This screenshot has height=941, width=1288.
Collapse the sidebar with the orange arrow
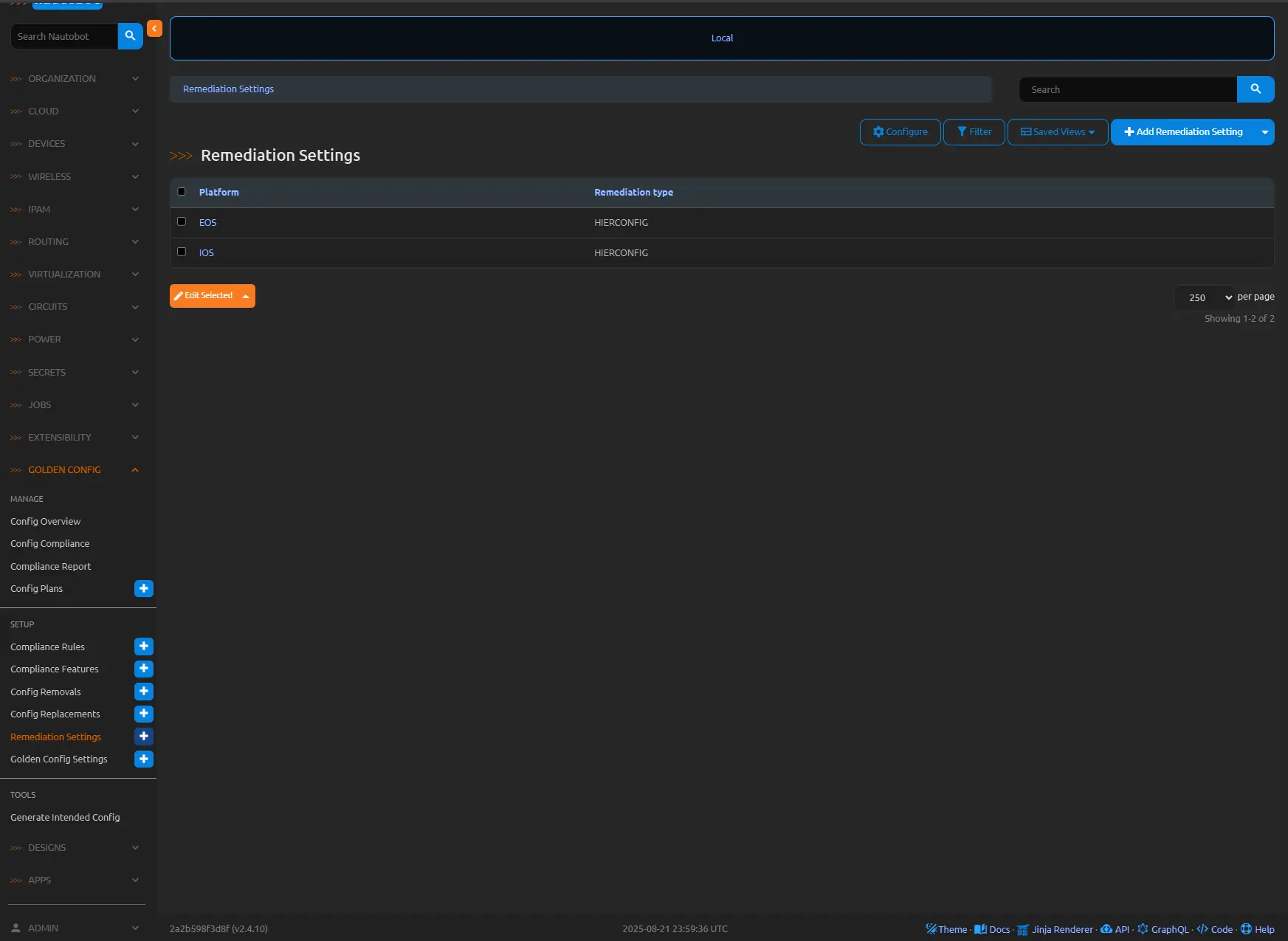pyautogui.click(x=154, y=29)
